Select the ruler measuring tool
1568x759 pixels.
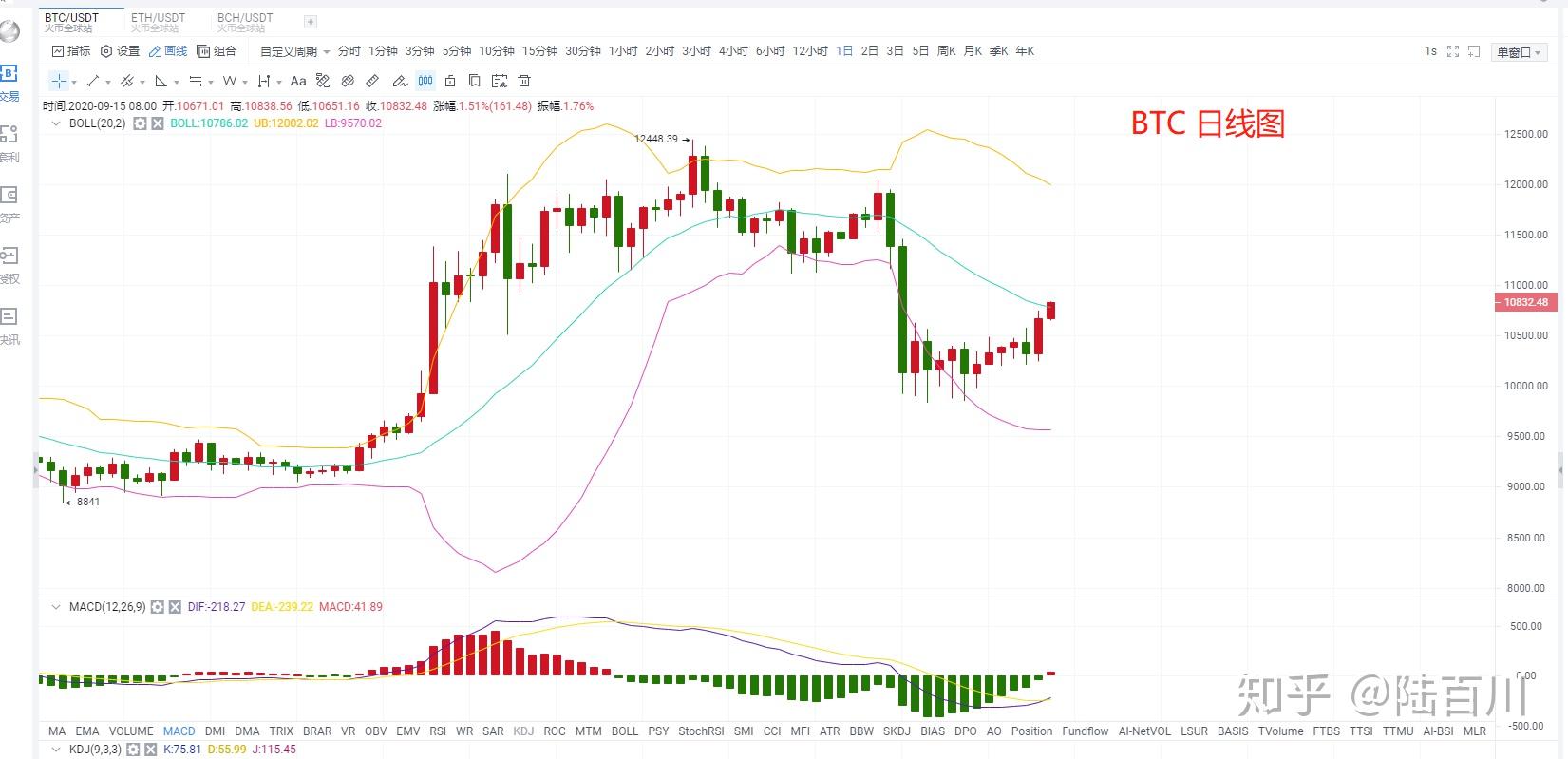point(372,81)
